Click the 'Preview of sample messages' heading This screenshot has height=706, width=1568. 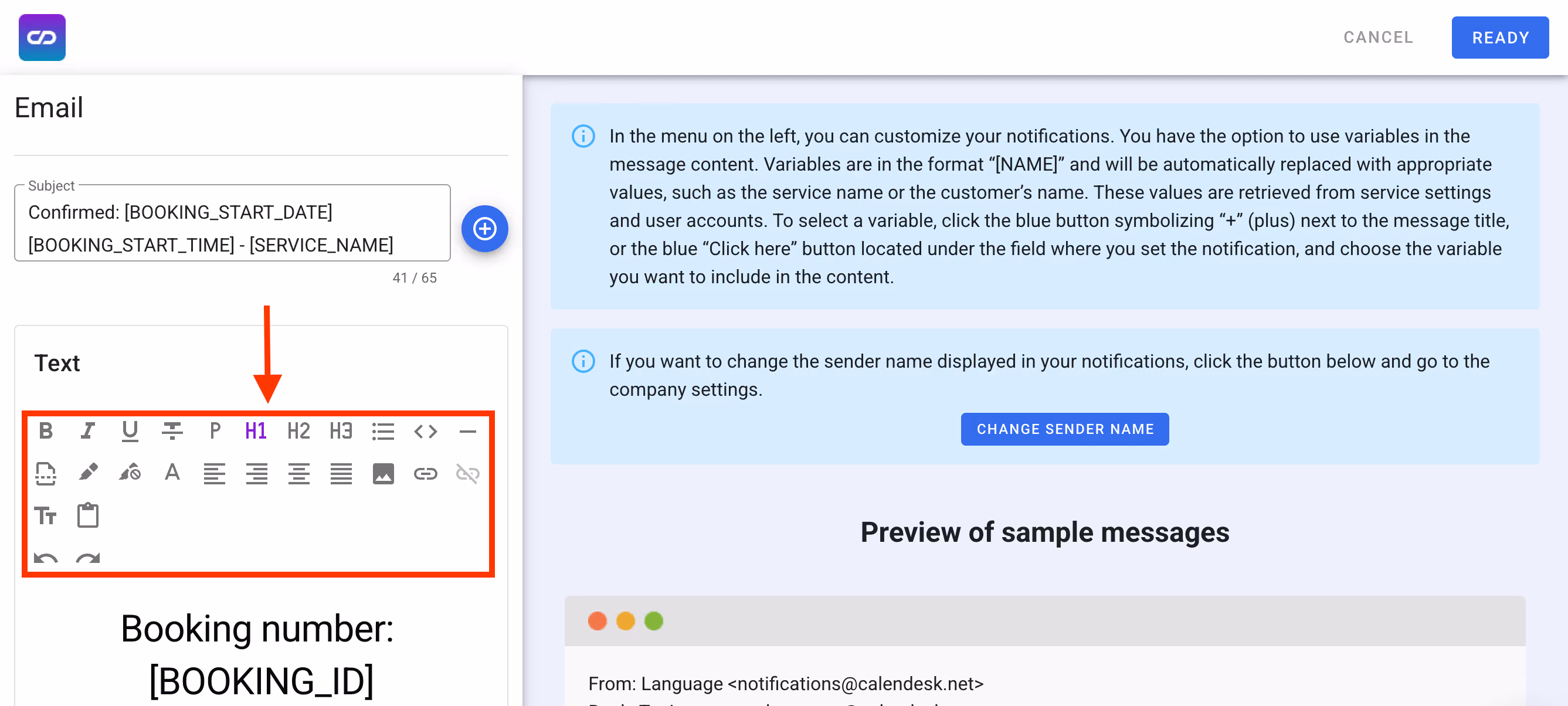click(1044, 532)
